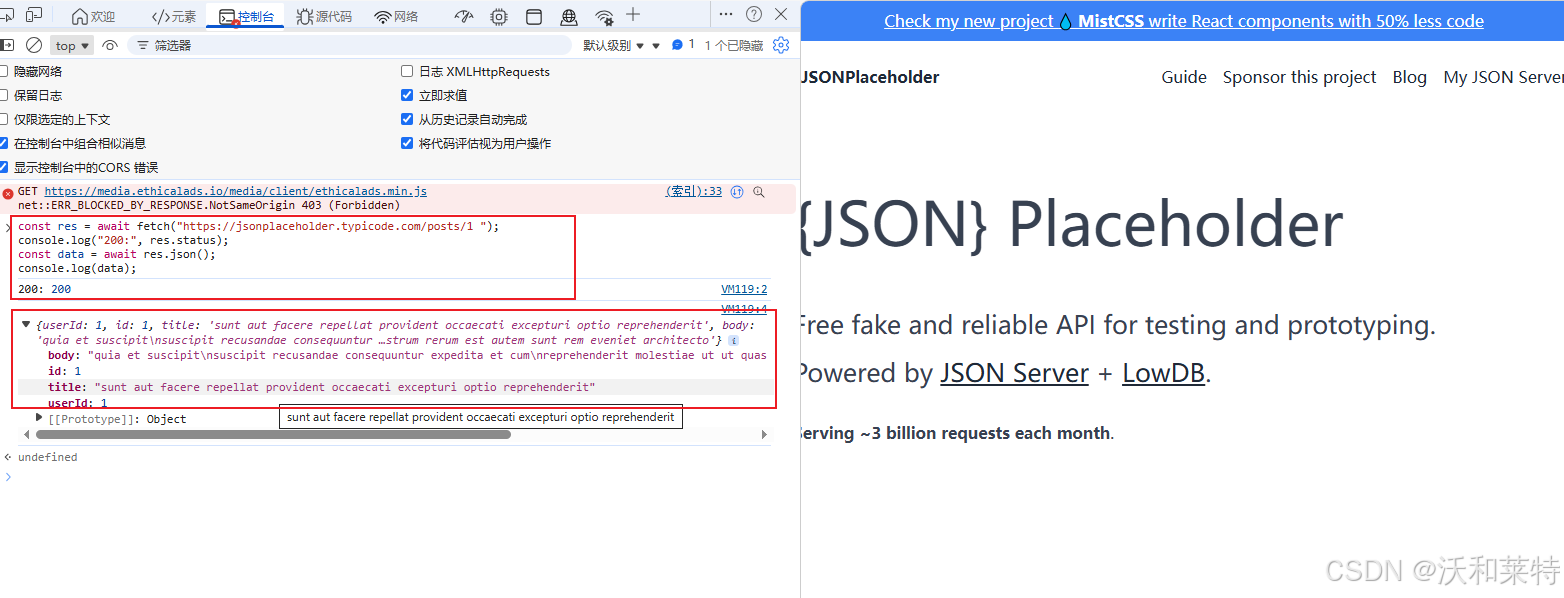
Task: Open the (索引):33 source link
Action: [694, 191]
